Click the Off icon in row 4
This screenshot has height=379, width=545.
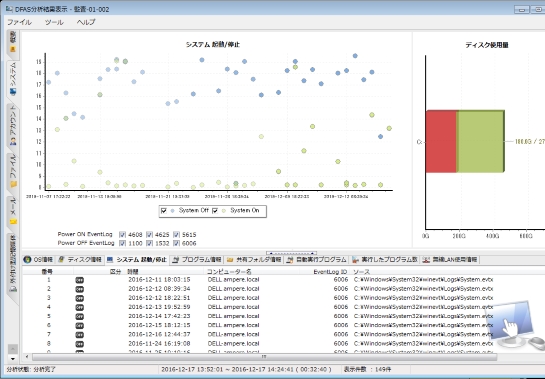[80, 307]
